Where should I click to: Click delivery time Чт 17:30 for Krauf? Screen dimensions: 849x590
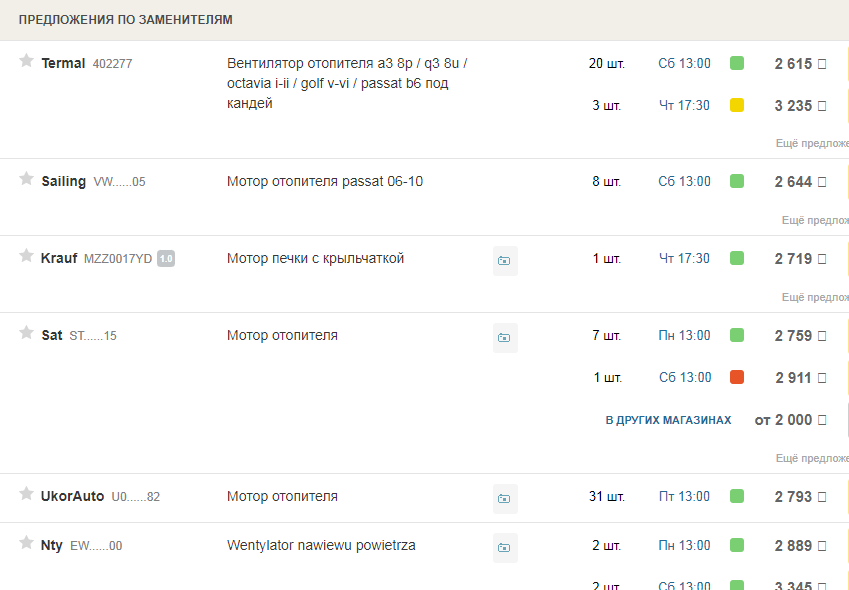coord(684,259)
